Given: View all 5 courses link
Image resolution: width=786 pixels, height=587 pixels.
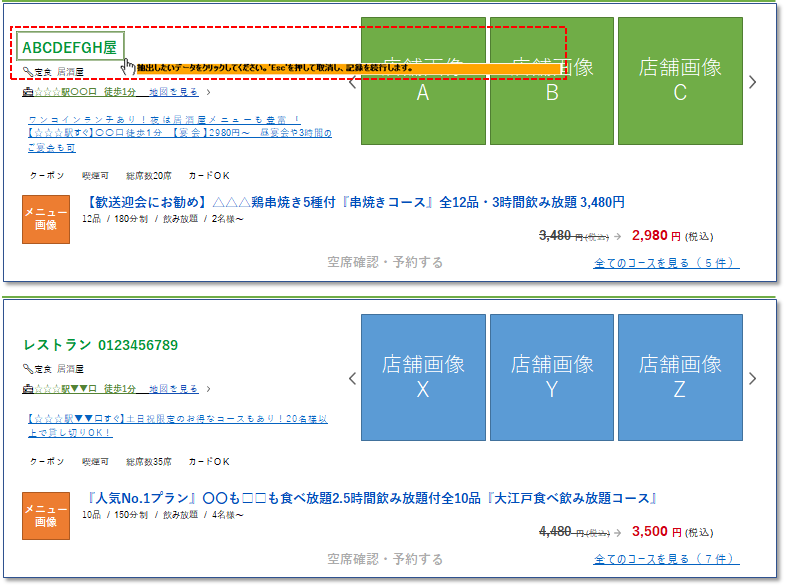Looking at the screenshot, I should tap(666, 263).
